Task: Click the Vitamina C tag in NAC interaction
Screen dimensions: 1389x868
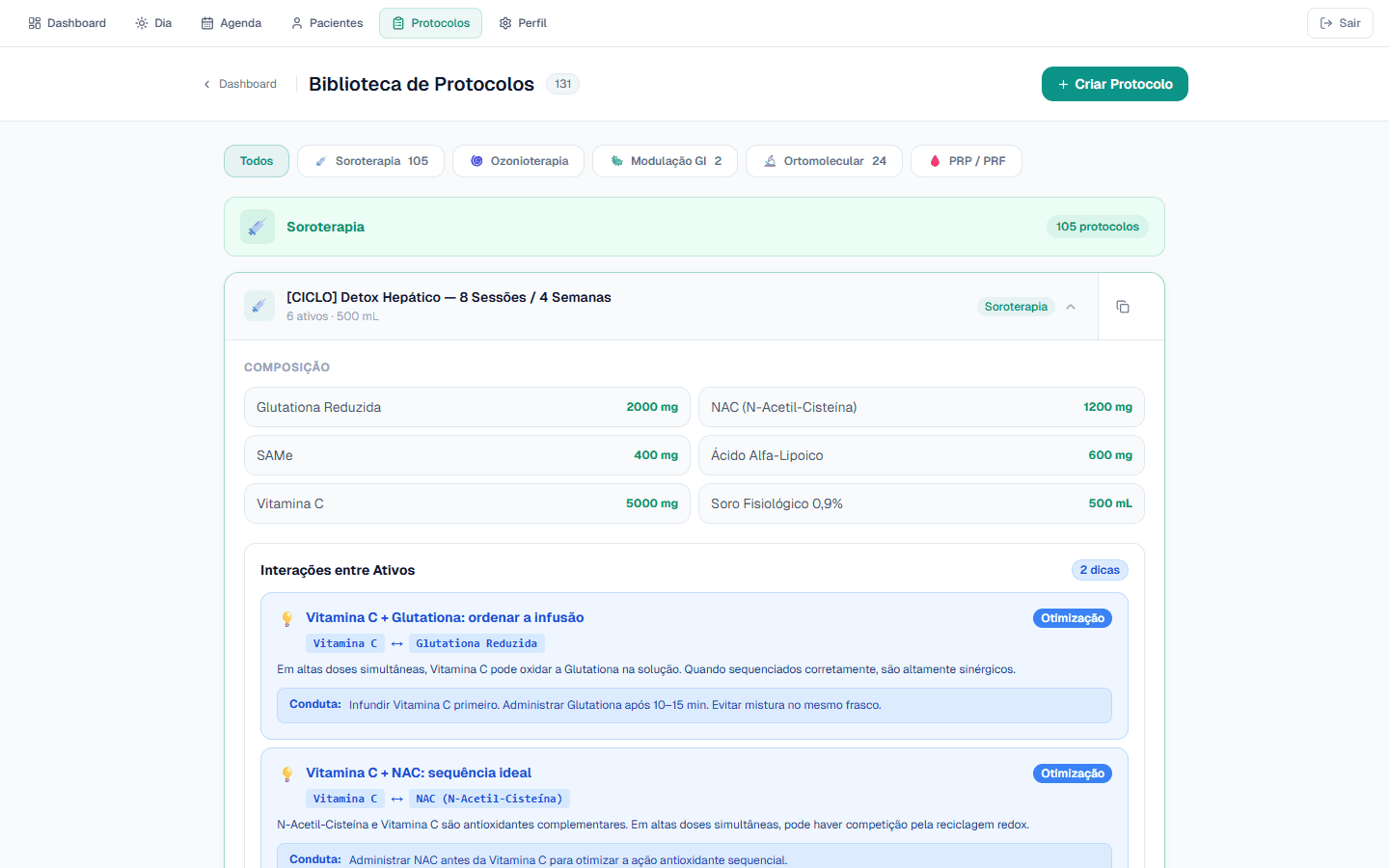Action: point(345,799)
